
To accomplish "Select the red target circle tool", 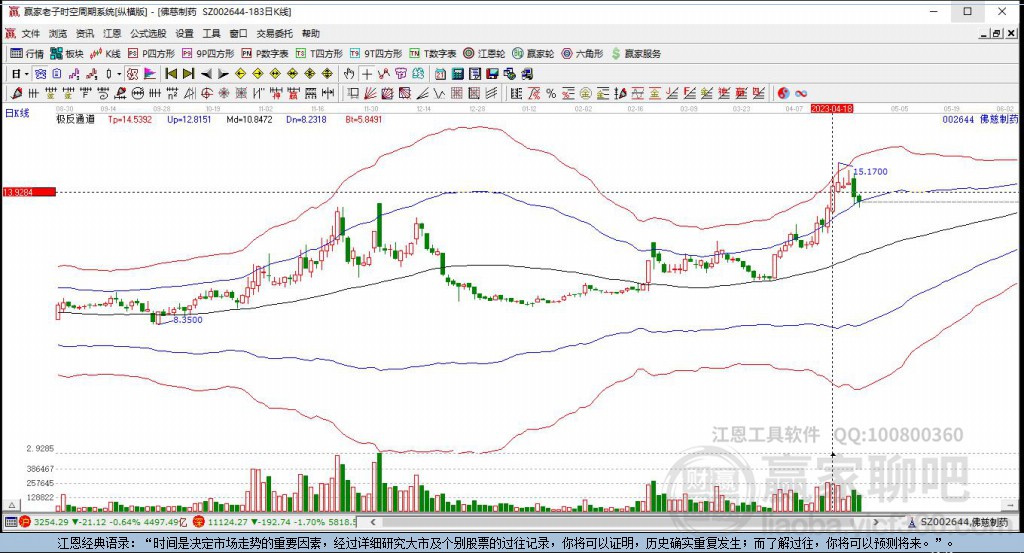I will [x=206, y=93].
